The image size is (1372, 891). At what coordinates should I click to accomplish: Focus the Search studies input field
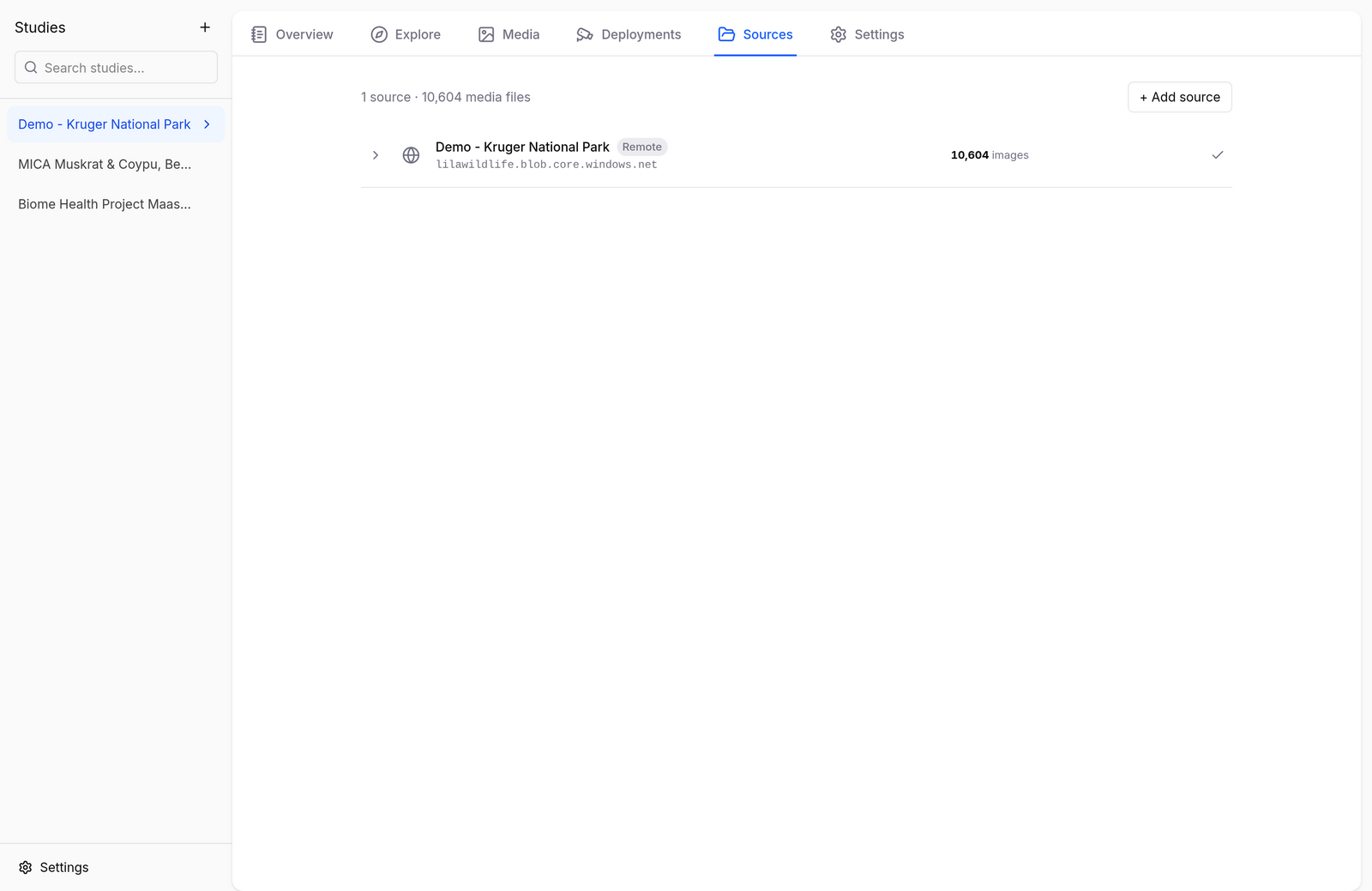pos(116,68)
